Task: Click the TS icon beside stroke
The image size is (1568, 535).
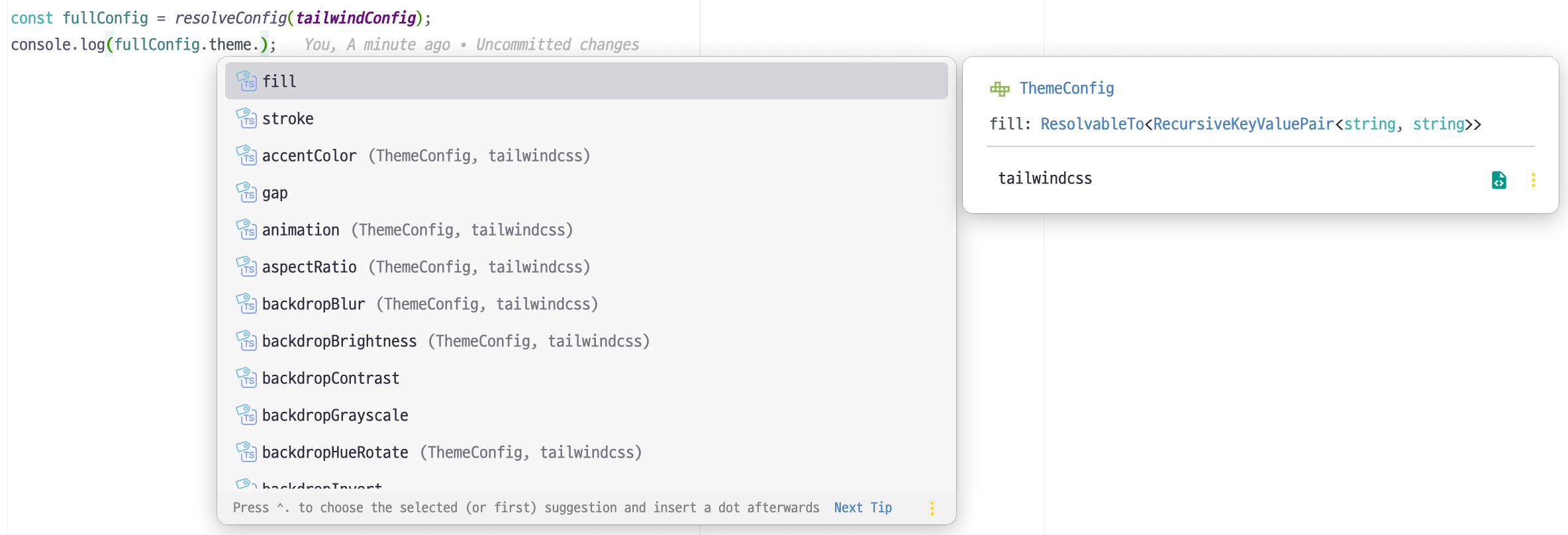Action: point(248,118)
